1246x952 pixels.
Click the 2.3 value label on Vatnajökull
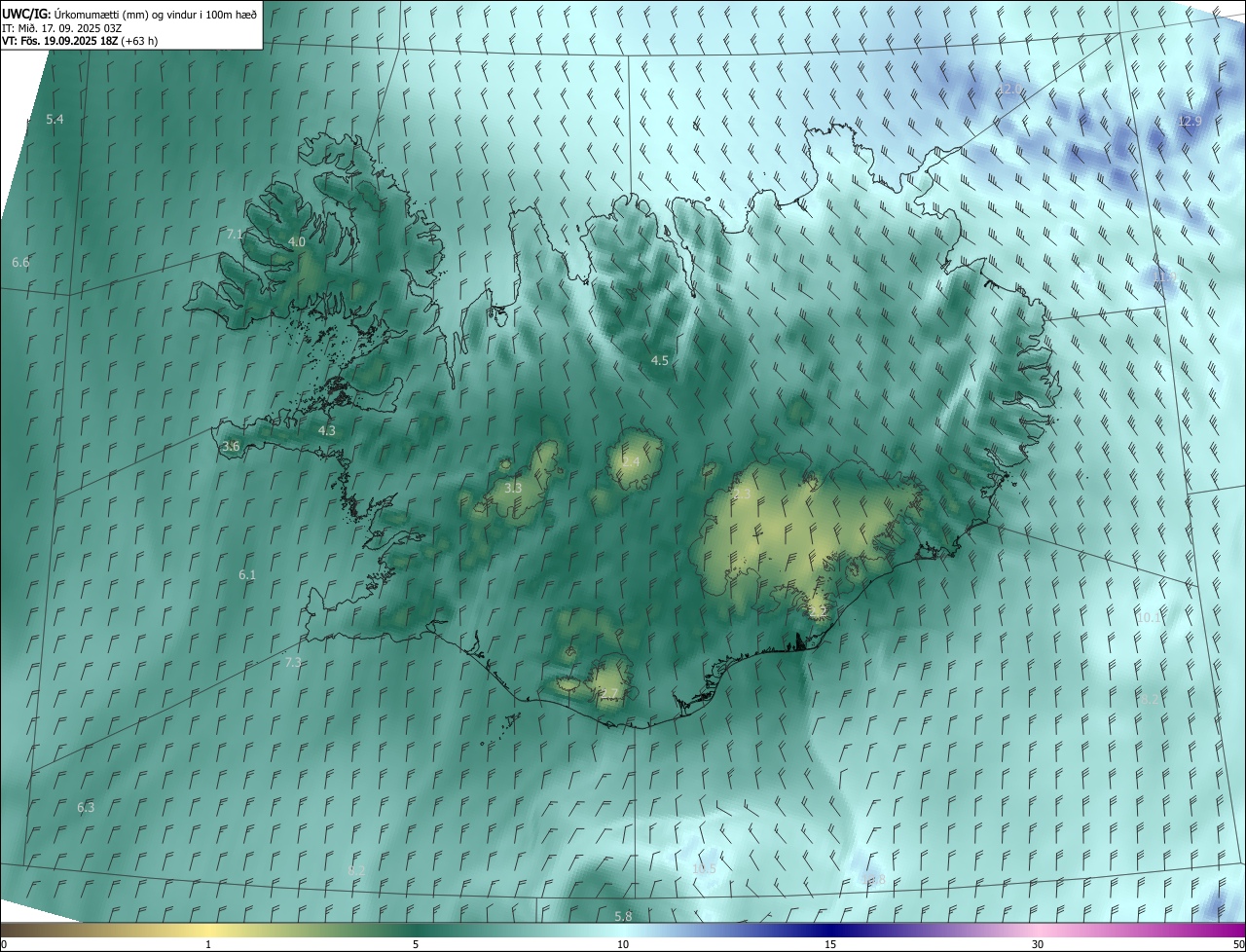coord(742,494)
